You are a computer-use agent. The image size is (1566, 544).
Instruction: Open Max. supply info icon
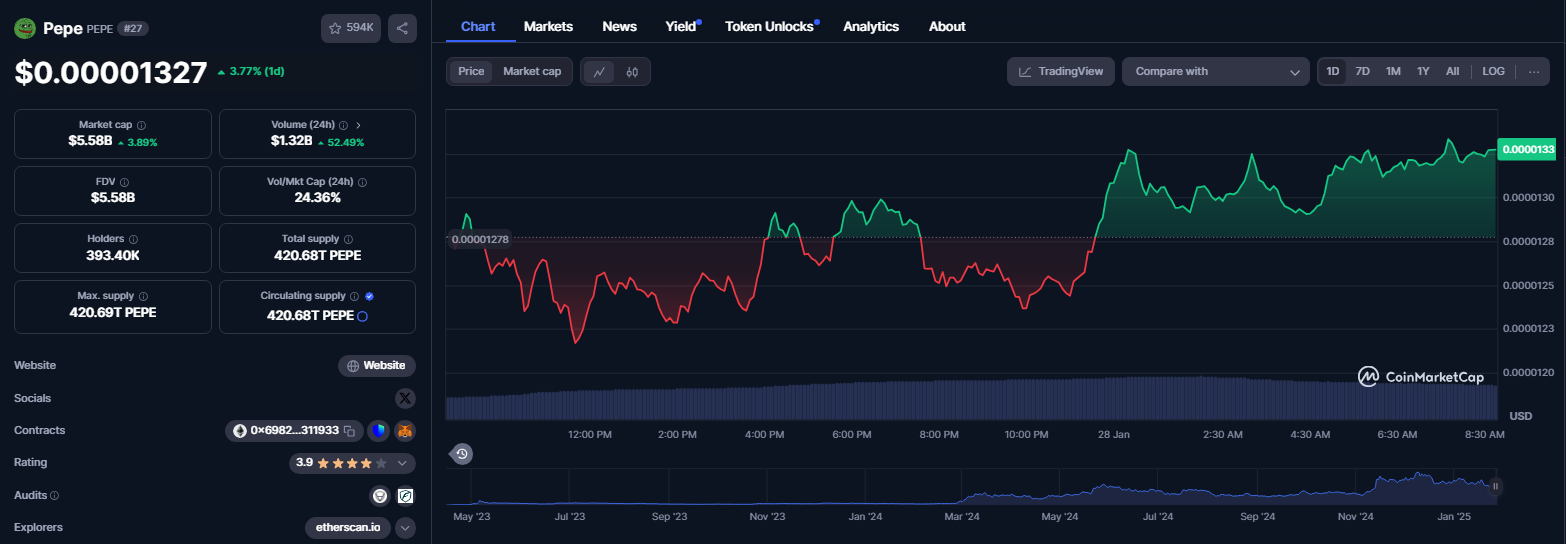click(143, 296)
